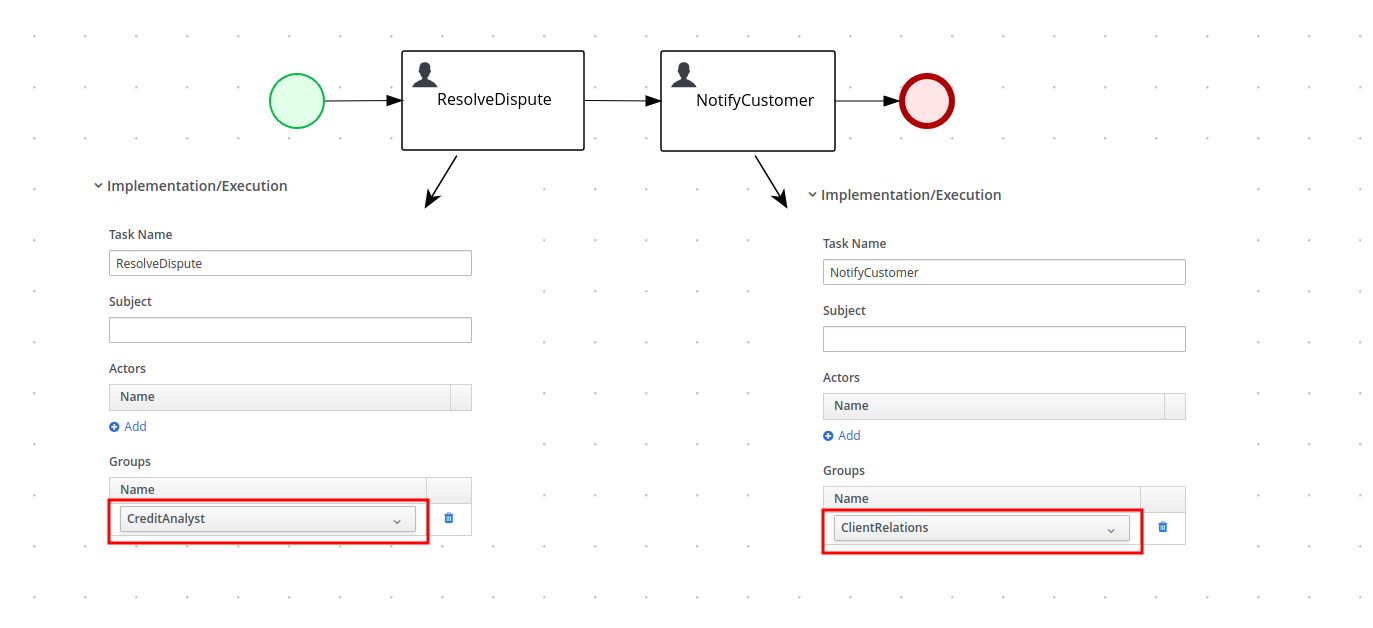Click the NotifyCustomer Subject field
1373x628 pixels.
1004,339
